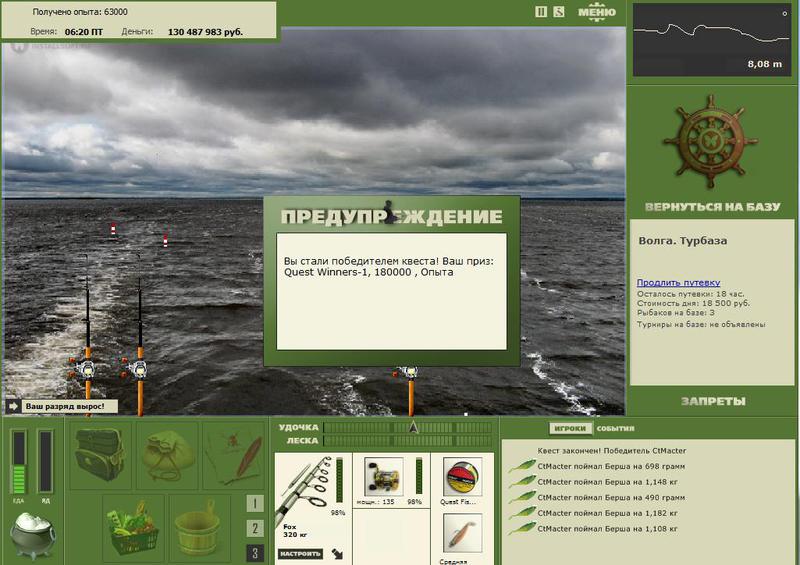Click the depth map showing 8,08 m

[x=712, y=40]
